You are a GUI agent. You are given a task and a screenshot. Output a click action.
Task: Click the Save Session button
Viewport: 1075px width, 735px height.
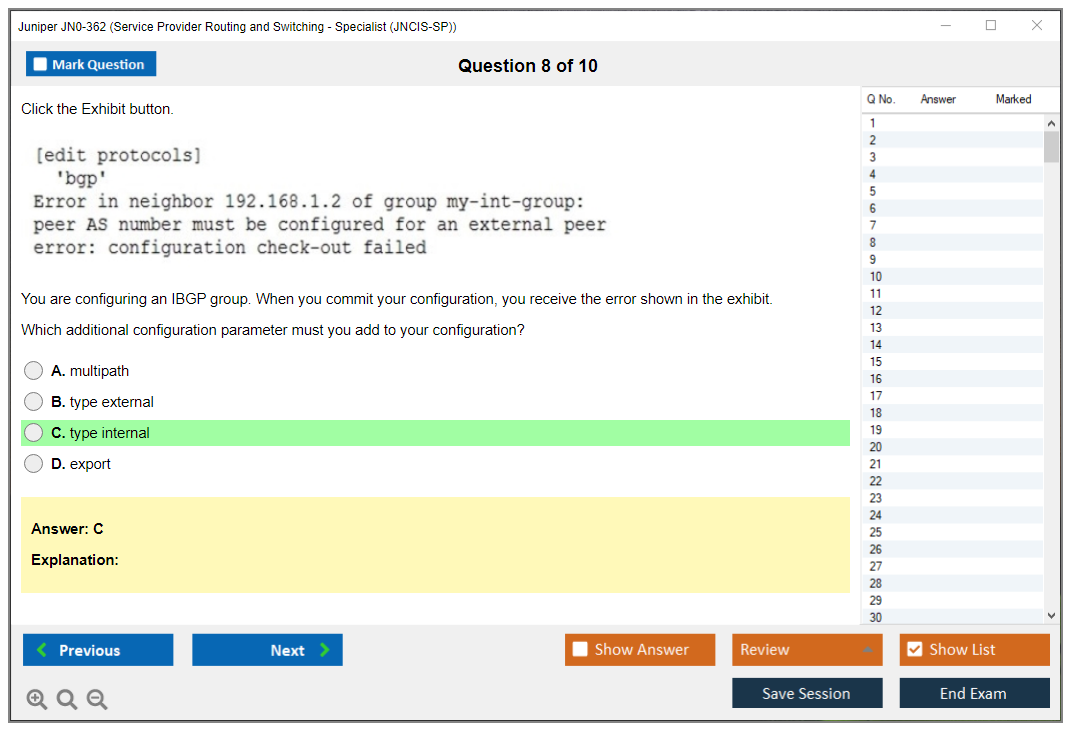pyautogui.click(x=806, y=693)
